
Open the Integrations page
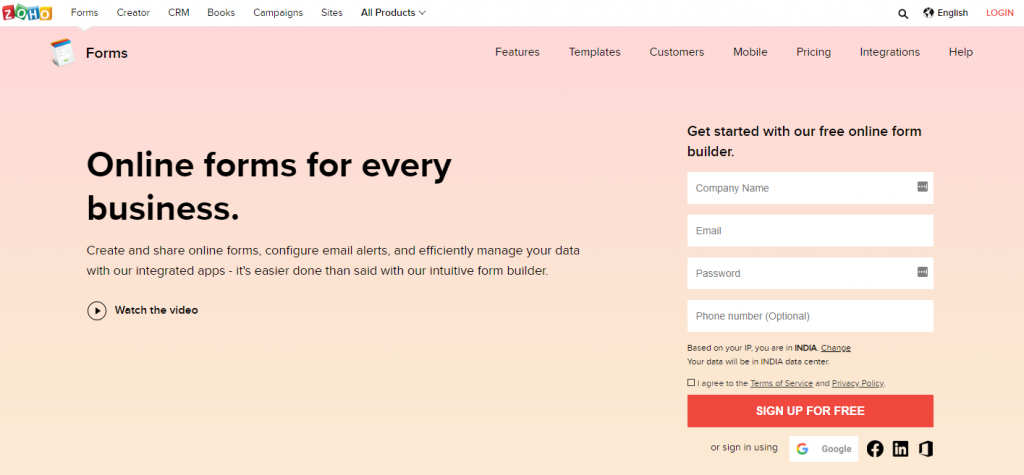click(x=889, y=52)
